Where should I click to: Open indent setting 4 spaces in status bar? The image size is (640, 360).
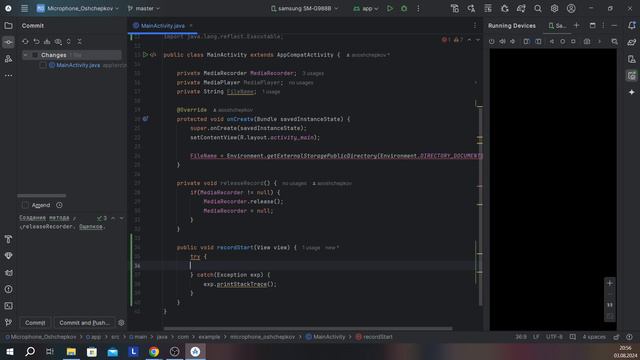tap(594, 337)
